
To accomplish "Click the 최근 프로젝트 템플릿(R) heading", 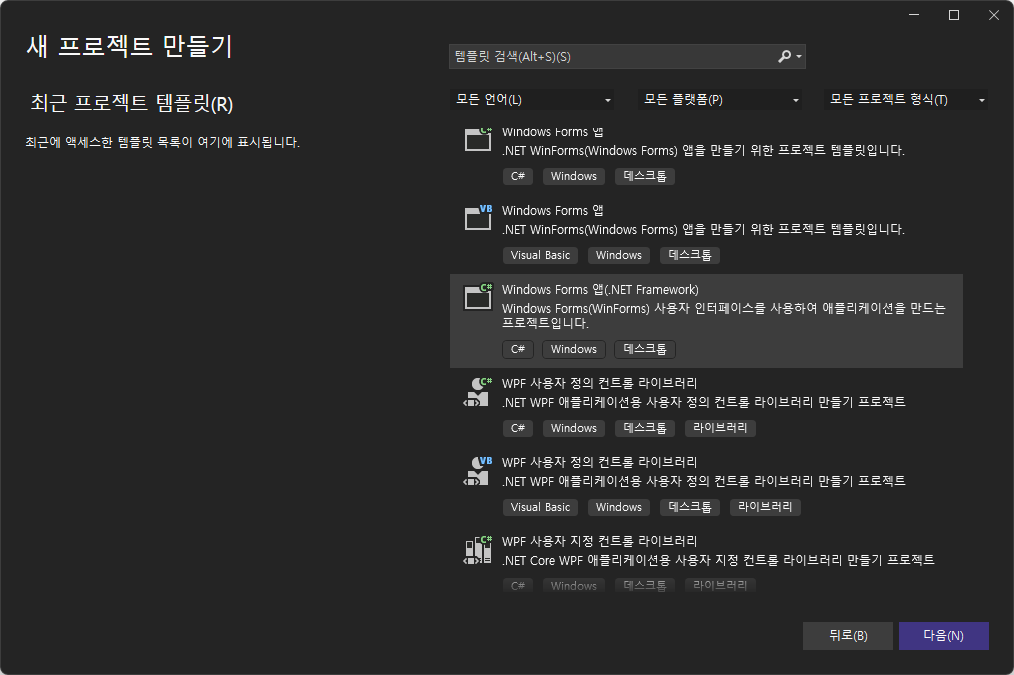I will click(132, 103).
